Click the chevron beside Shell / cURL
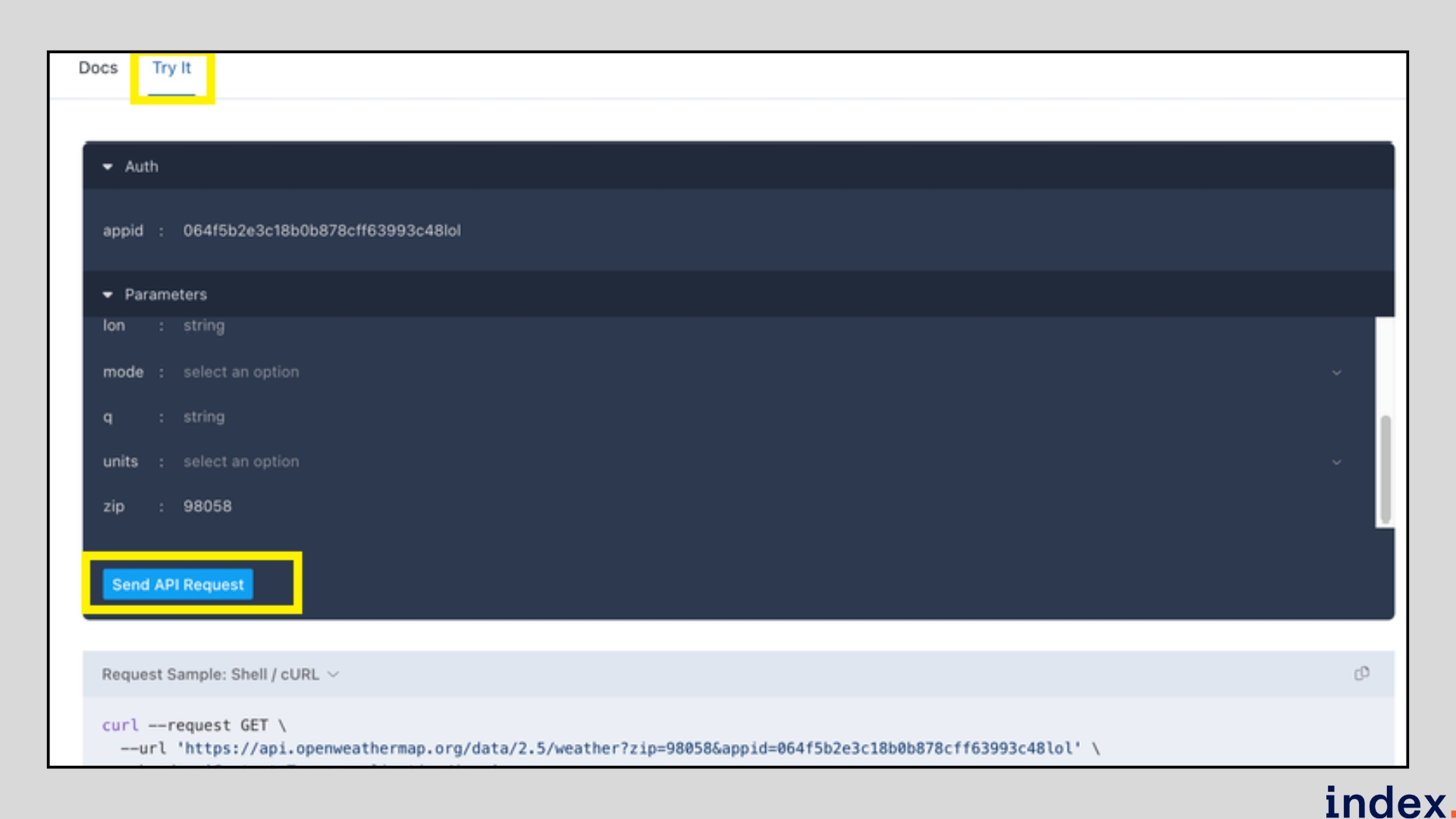Viewport: 1456px width, 819px height. (333, 674)
